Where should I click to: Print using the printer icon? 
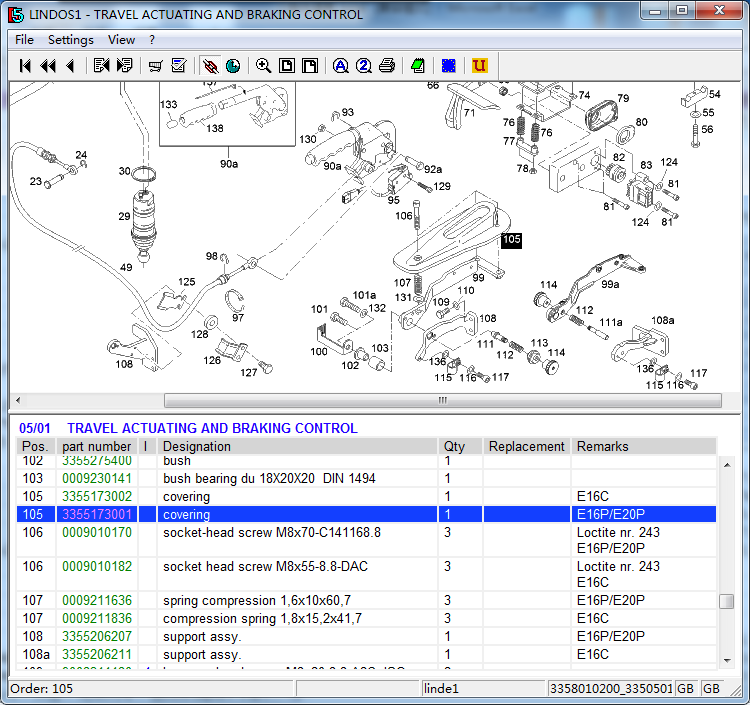[387, 66]
